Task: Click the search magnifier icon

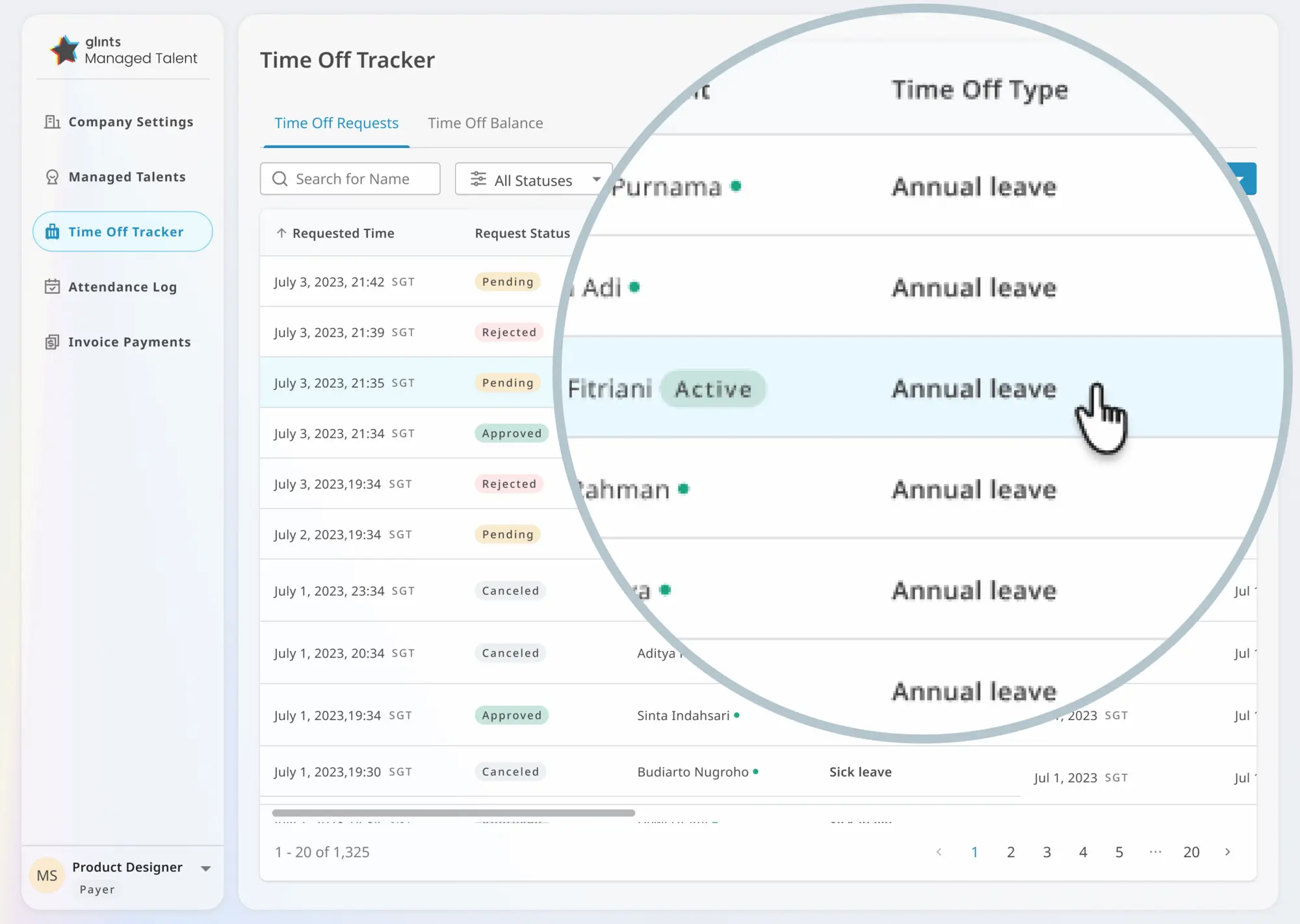Action: pos(279,179)
